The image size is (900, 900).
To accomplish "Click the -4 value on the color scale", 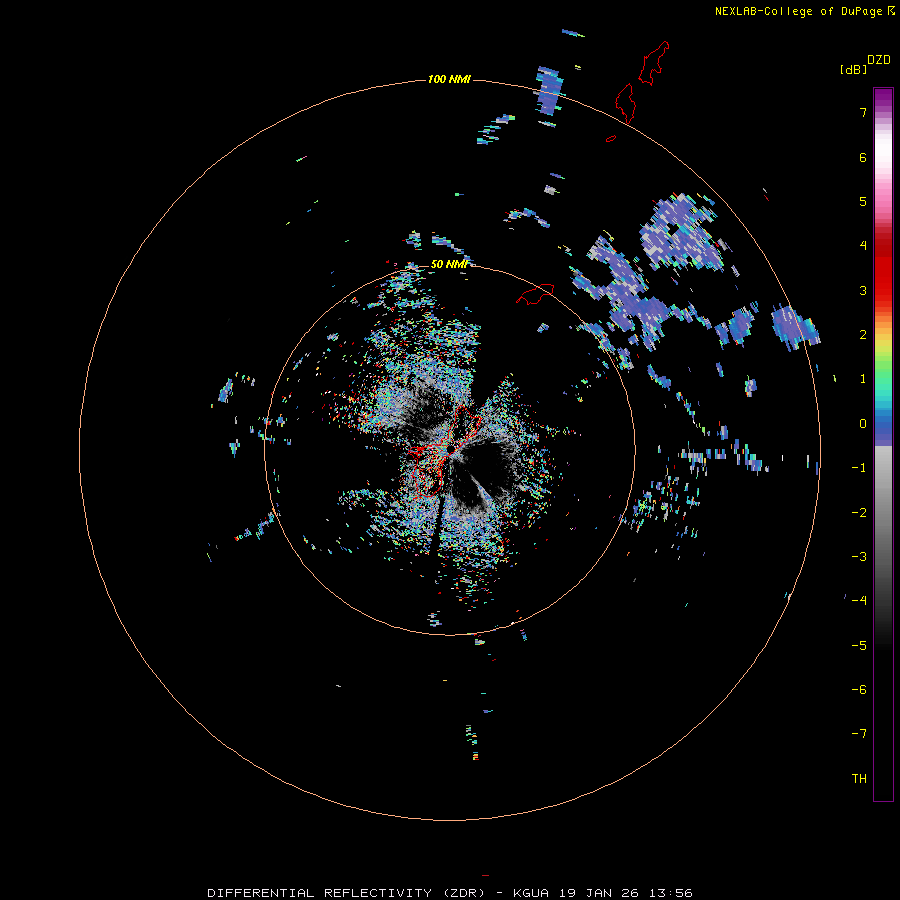I will pyautogui.click(x=859, y=601).
